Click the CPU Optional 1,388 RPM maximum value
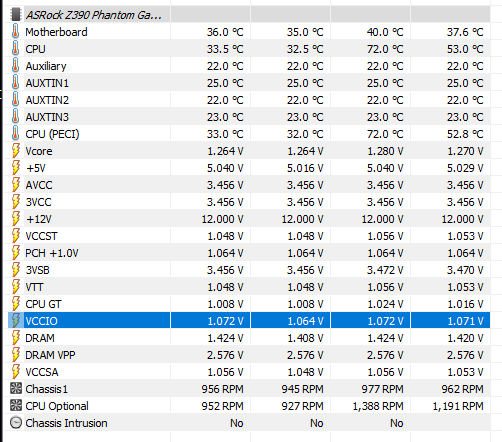The height and width of the screenshot is (442, 502). point(378,406)
